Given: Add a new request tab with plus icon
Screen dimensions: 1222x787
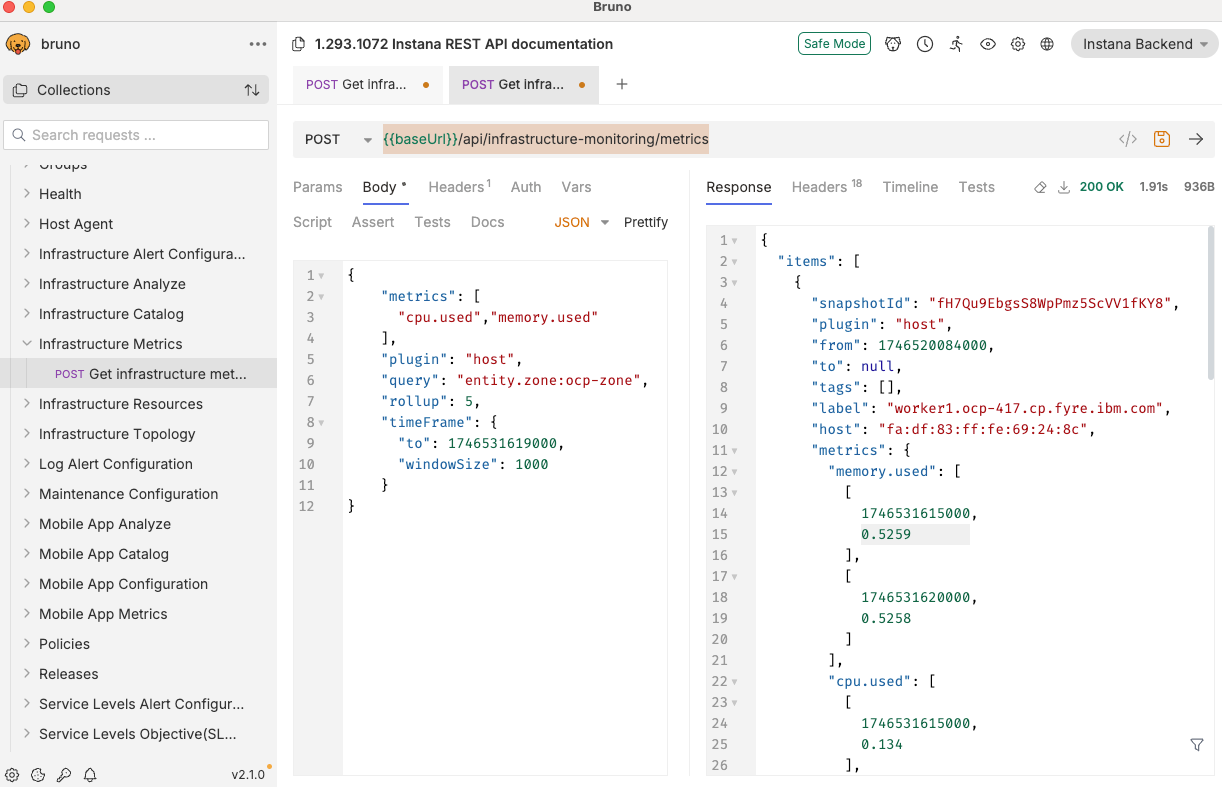Looking at the screenshot, I should [x=622, y=84].
